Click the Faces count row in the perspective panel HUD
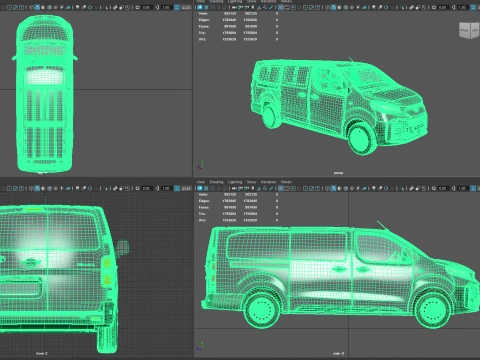This screenshot has width=480, height=360. click(x=238, y=26)
